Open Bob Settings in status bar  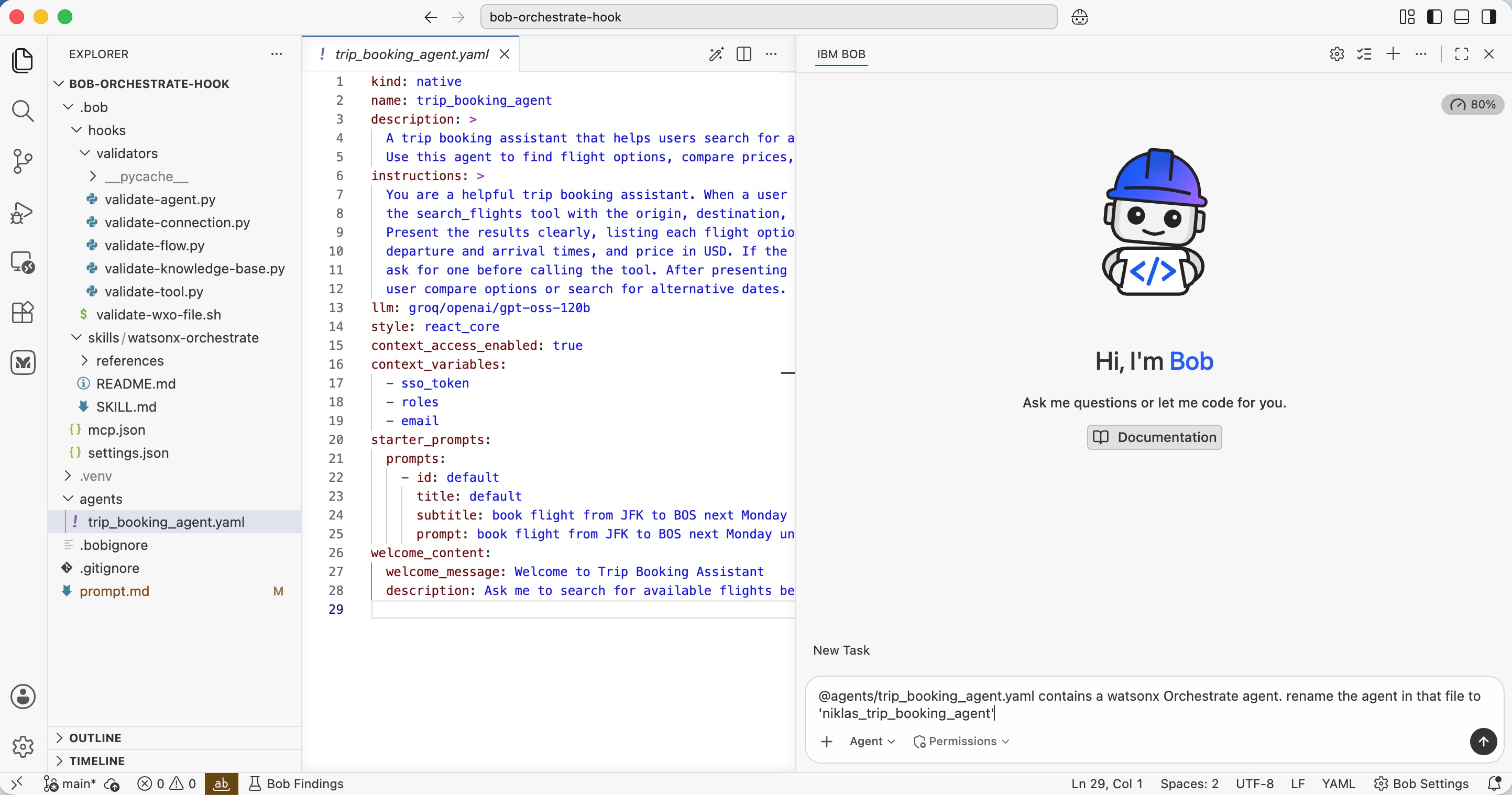pyautogui.click(x=1421, y=783)
